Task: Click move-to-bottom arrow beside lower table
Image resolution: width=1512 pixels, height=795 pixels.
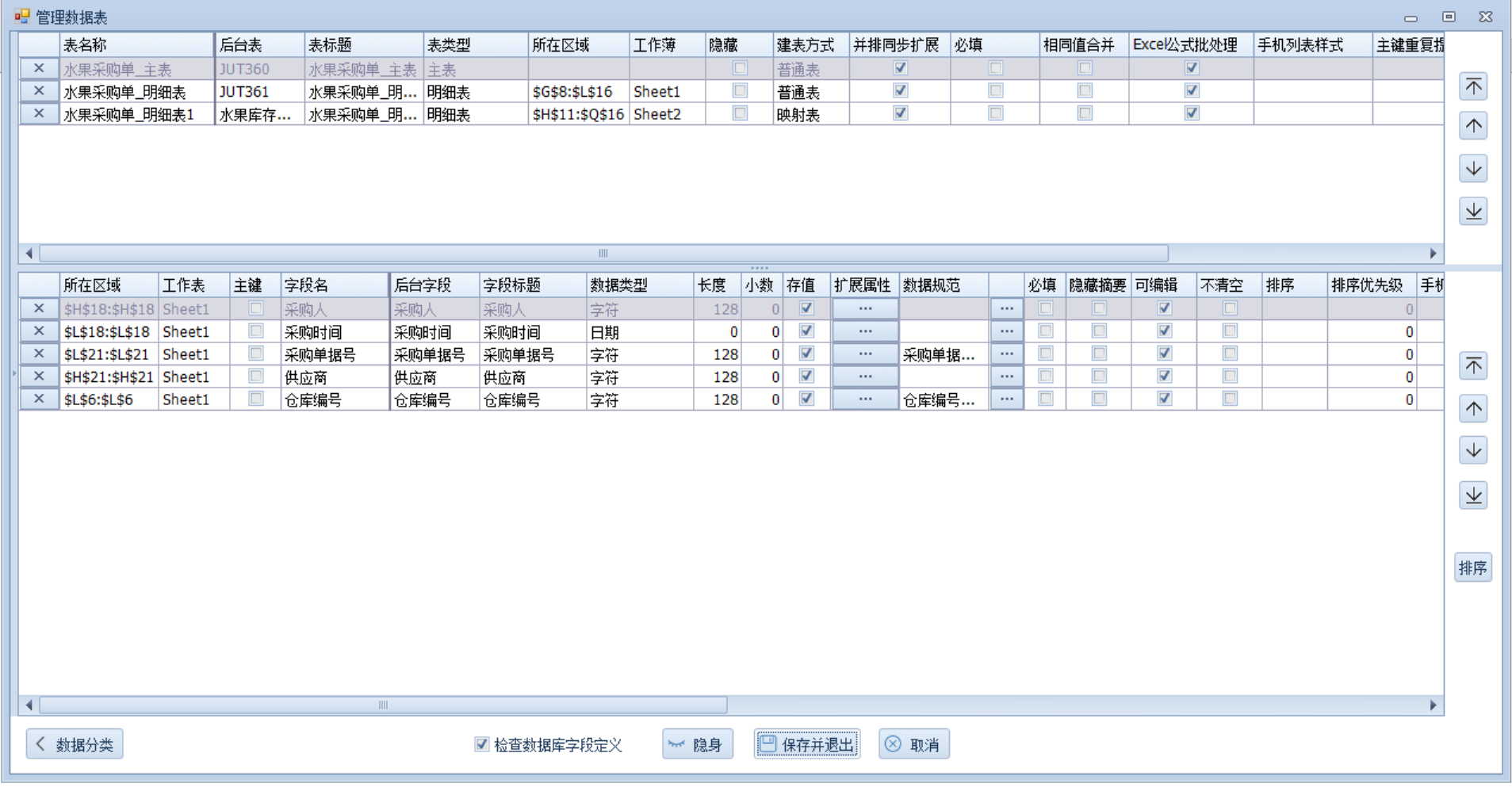Action: tap(1473, 495)
